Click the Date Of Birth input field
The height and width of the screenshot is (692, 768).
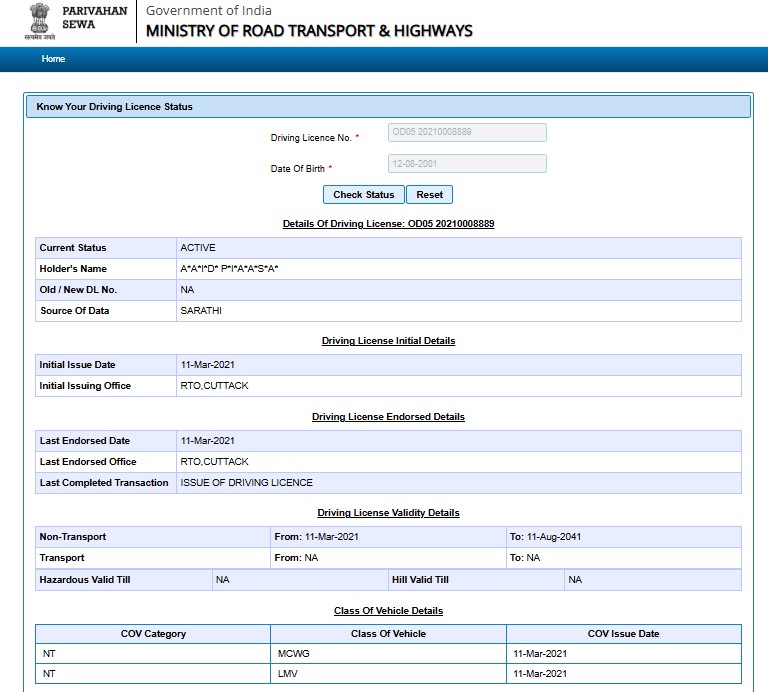pyautogui.click(x=467, y=164)
